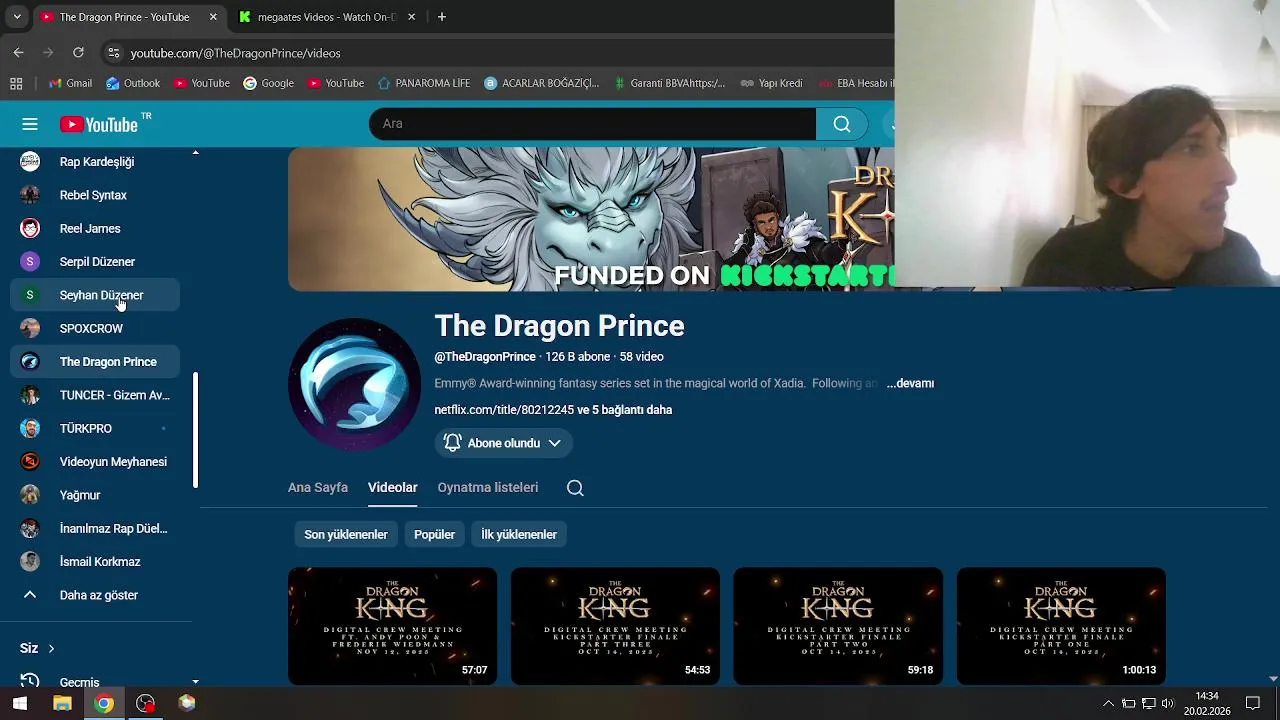Viewport: 1280px width, 720px height.
Task: Open İnanılmaz Rap Düel... avatar
Action: 30,528
